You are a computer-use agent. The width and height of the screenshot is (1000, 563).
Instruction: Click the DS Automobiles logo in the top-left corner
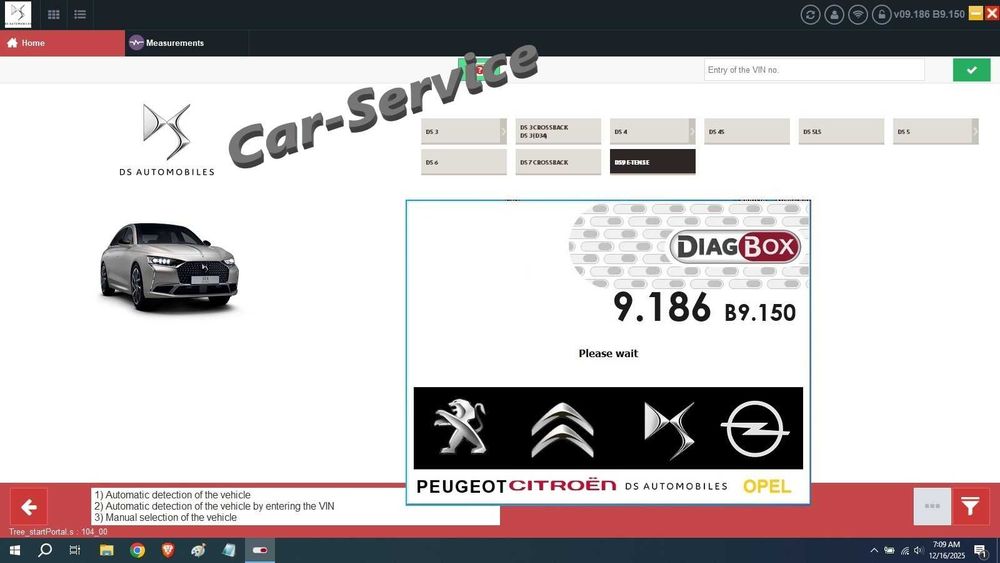[17, 14]
